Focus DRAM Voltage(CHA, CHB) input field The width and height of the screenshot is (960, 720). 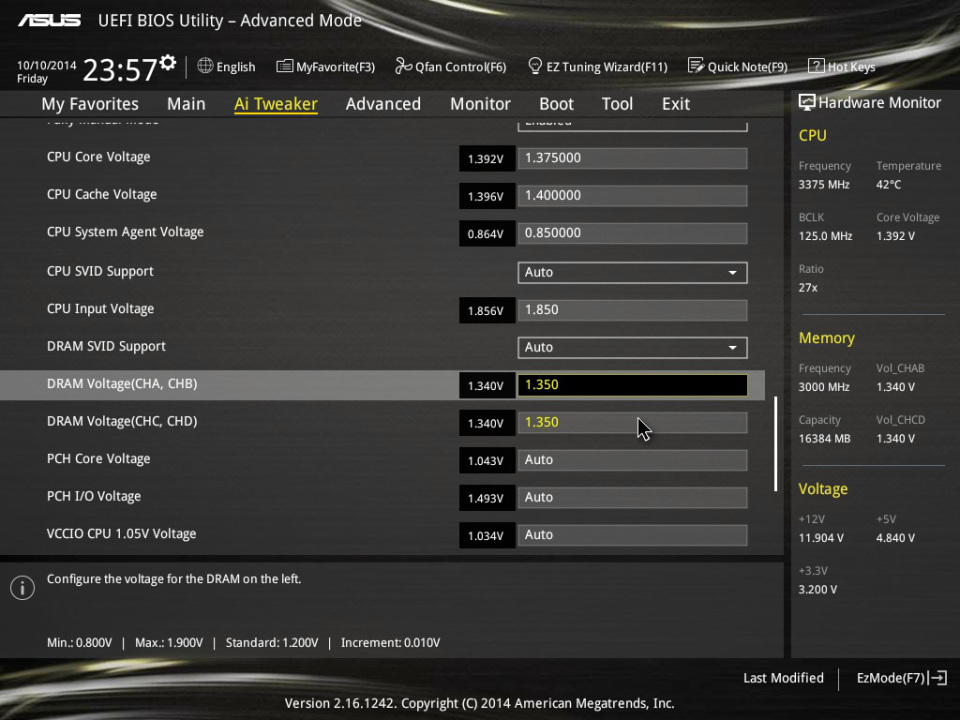pos(632,385)
